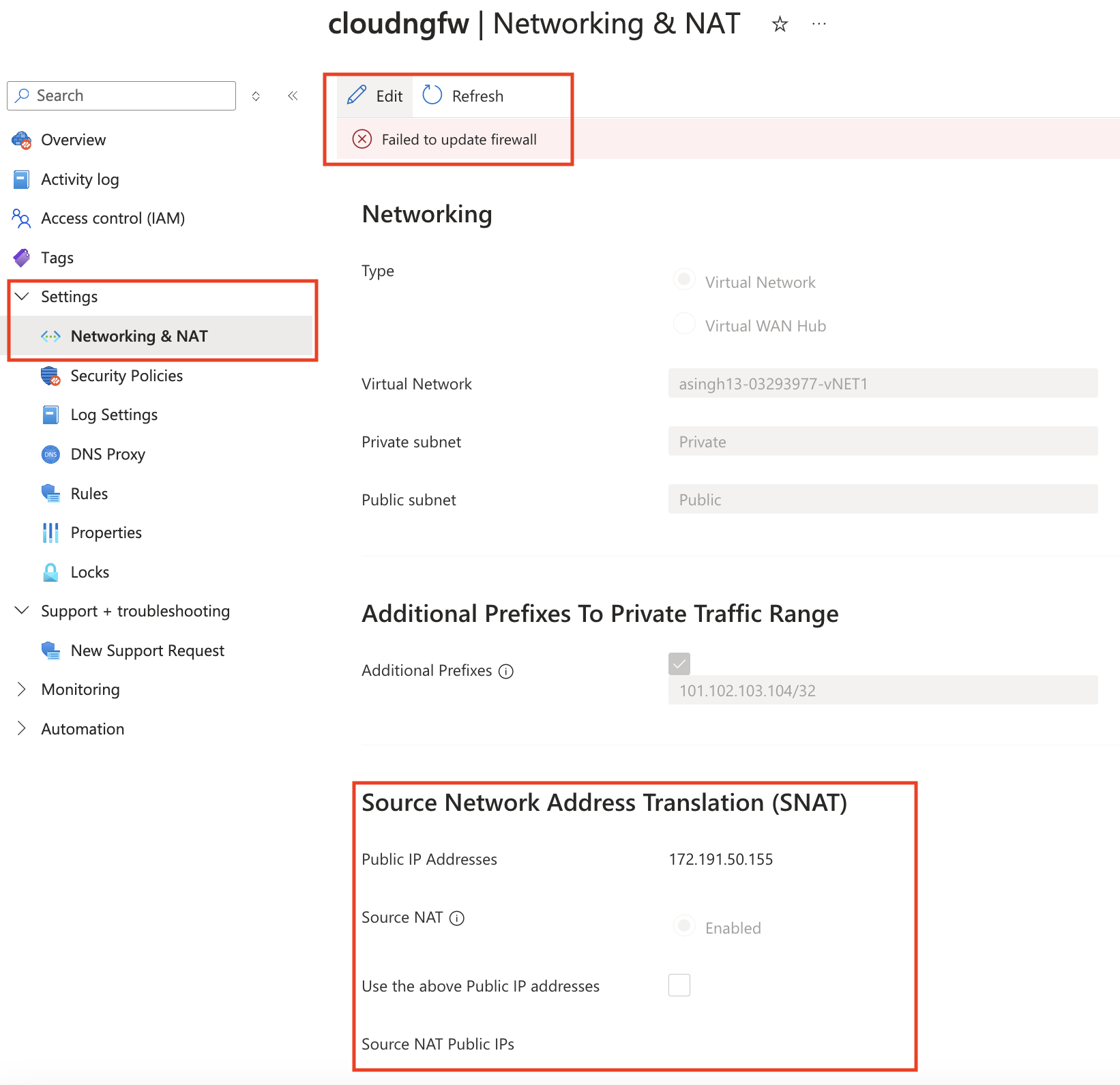
Task: Select the Activity log icon
Action: click(x=22, y=179)
